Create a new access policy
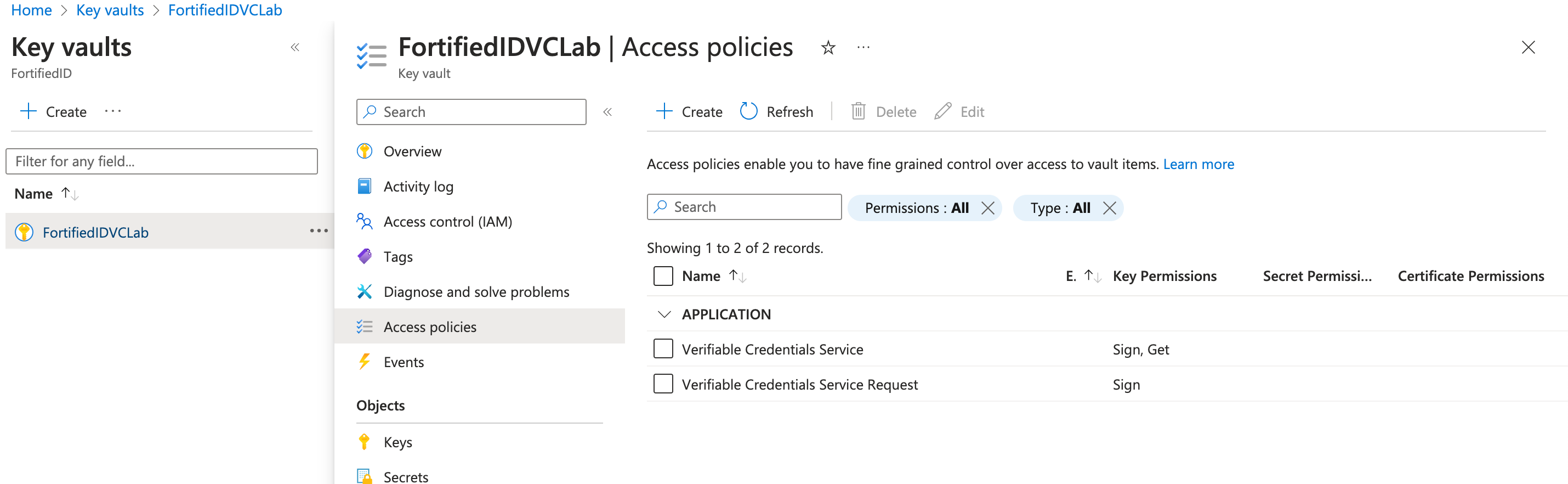The height and width of the screenshot is (484, 1568). click(689, 112)
